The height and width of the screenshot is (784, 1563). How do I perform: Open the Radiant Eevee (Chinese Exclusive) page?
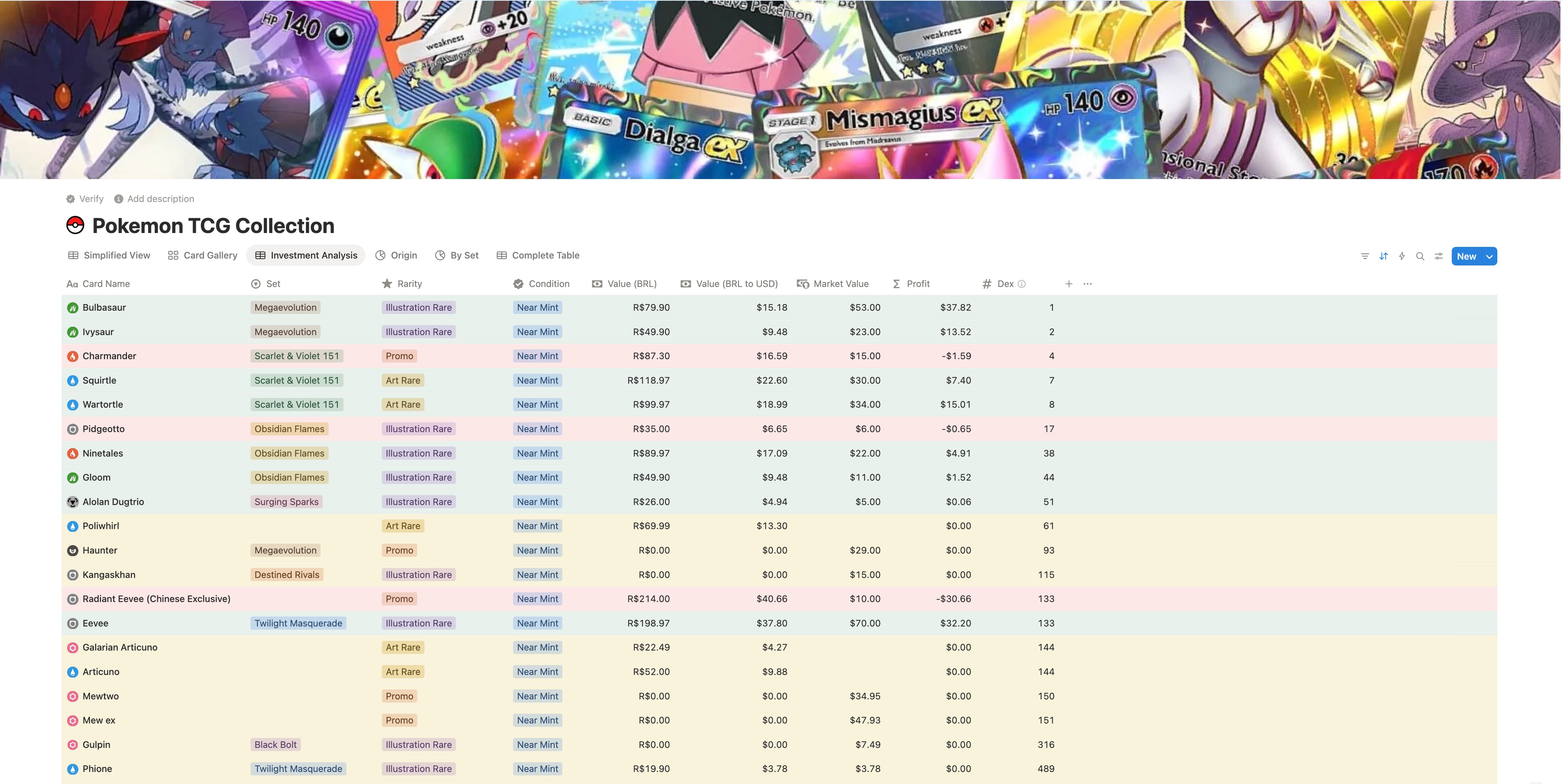tap(156, 599)
